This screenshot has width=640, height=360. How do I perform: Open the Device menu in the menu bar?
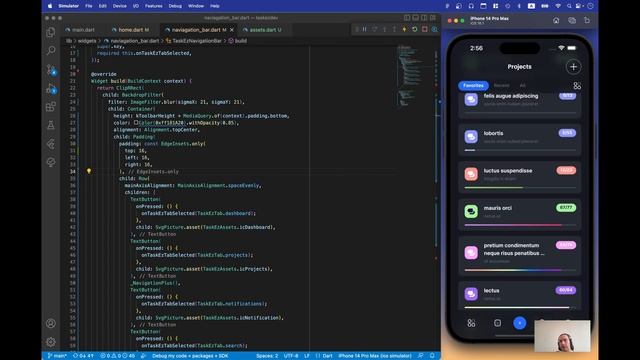[x=119, y=6]
